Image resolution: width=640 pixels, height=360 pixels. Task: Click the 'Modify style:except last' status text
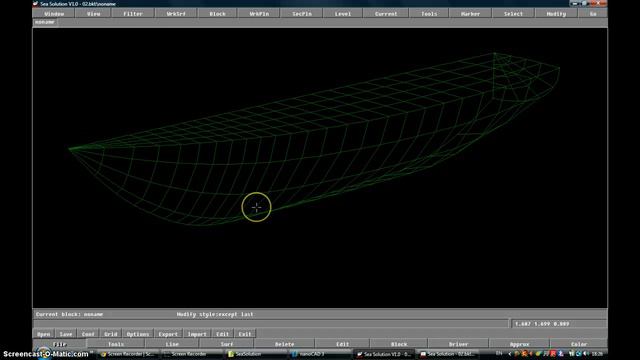coord(215,314)
